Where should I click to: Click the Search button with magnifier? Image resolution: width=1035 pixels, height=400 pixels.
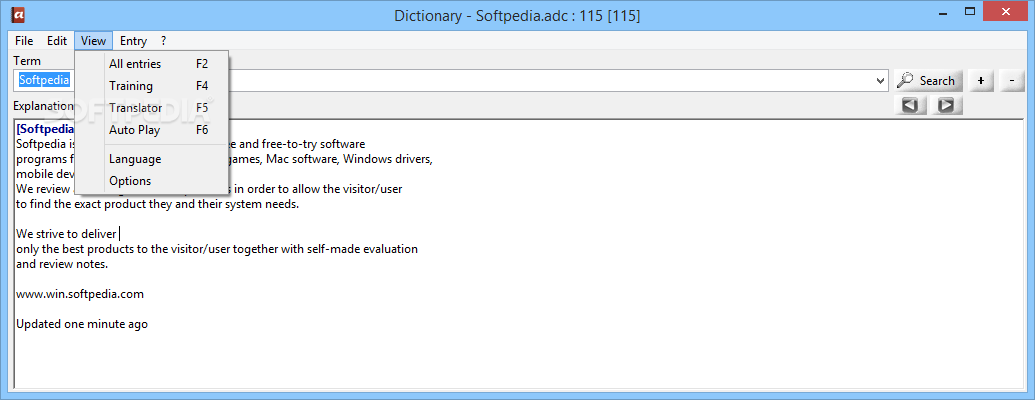928,81
